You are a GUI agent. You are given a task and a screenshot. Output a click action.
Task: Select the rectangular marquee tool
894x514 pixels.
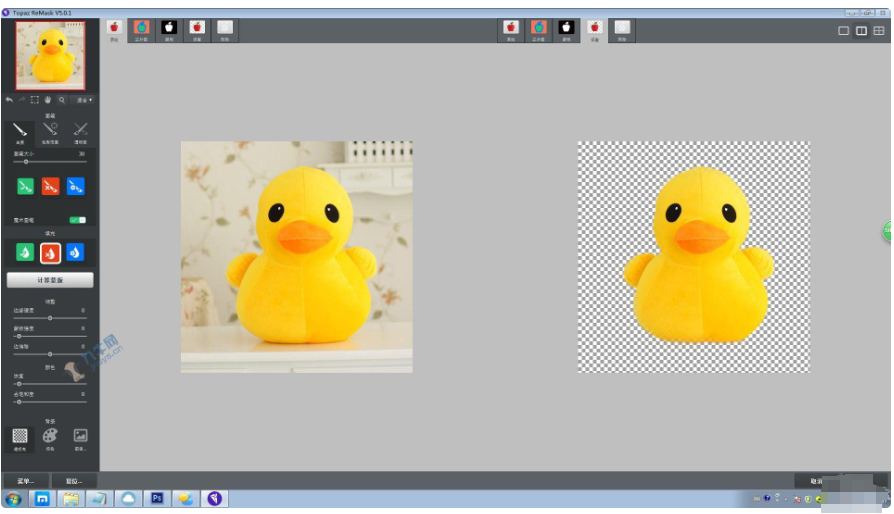click(34, 100)
